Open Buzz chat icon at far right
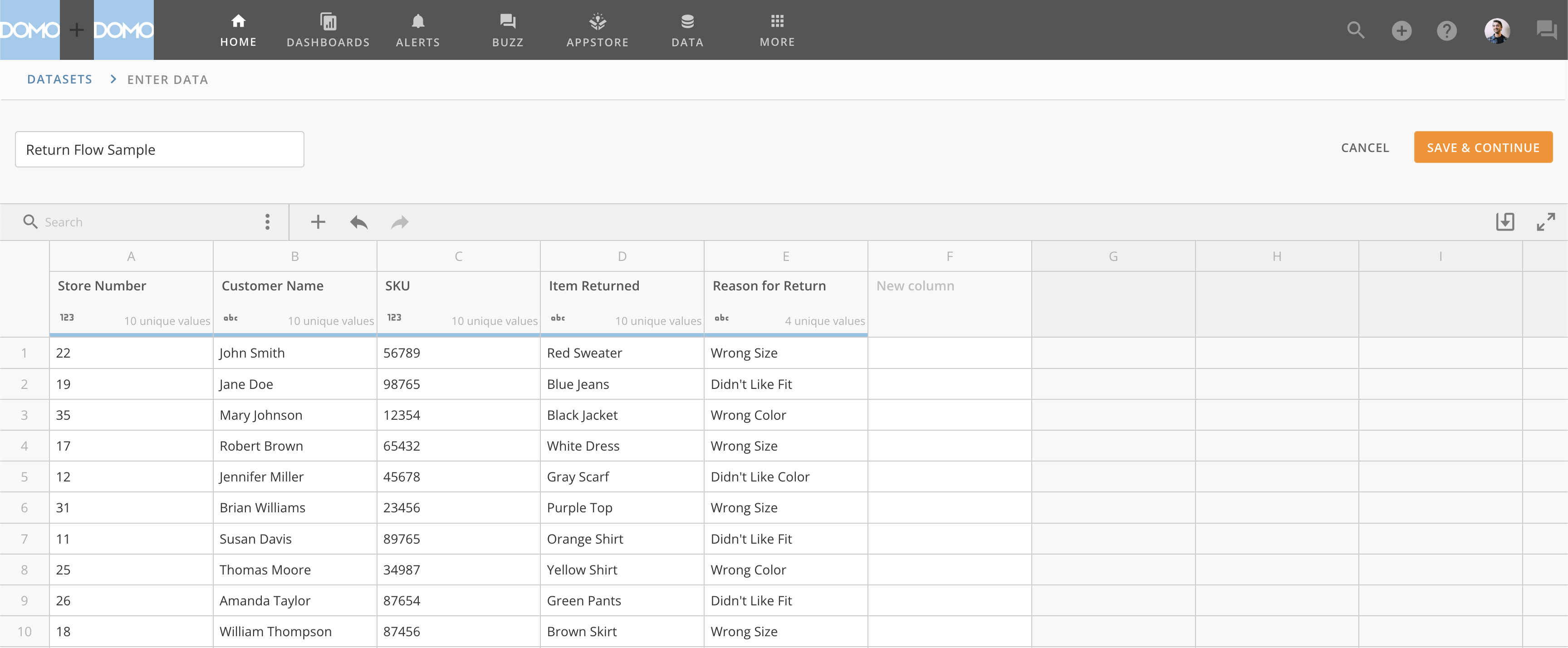This screenshot has width=1568, height=648. tap(1545, 30)
